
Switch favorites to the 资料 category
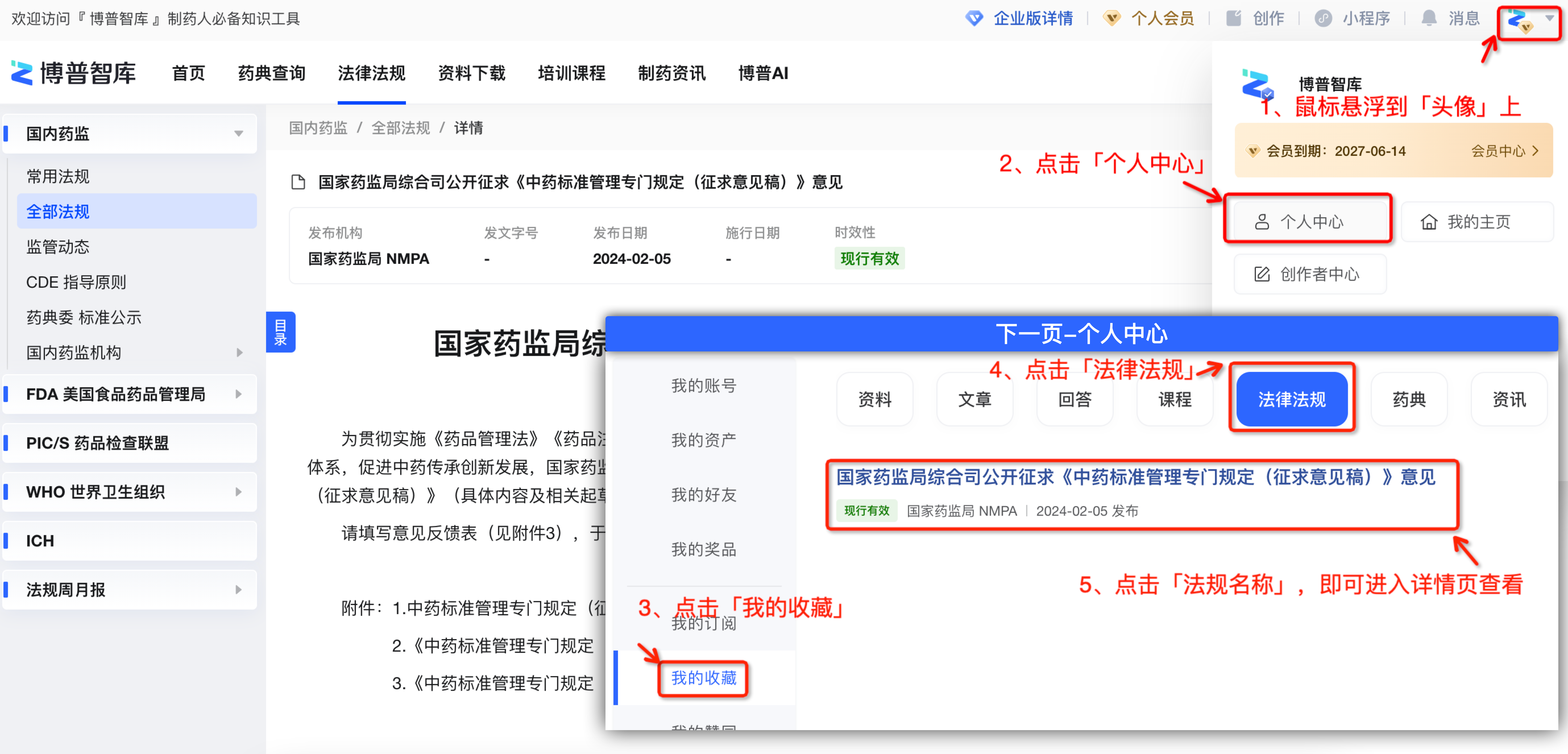(875, 399)
